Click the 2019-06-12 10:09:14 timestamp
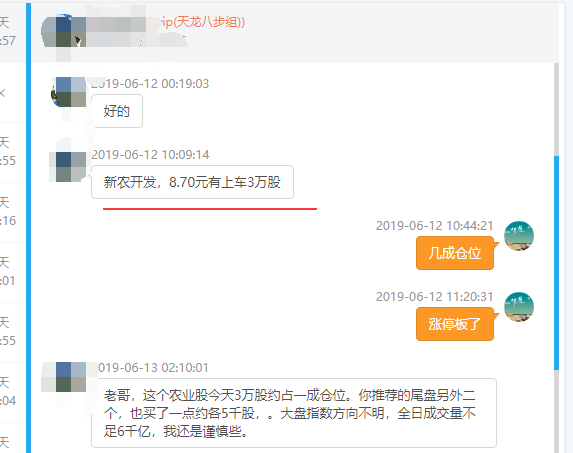Screen dimensions: 573x453 click(x=150, y=155)
